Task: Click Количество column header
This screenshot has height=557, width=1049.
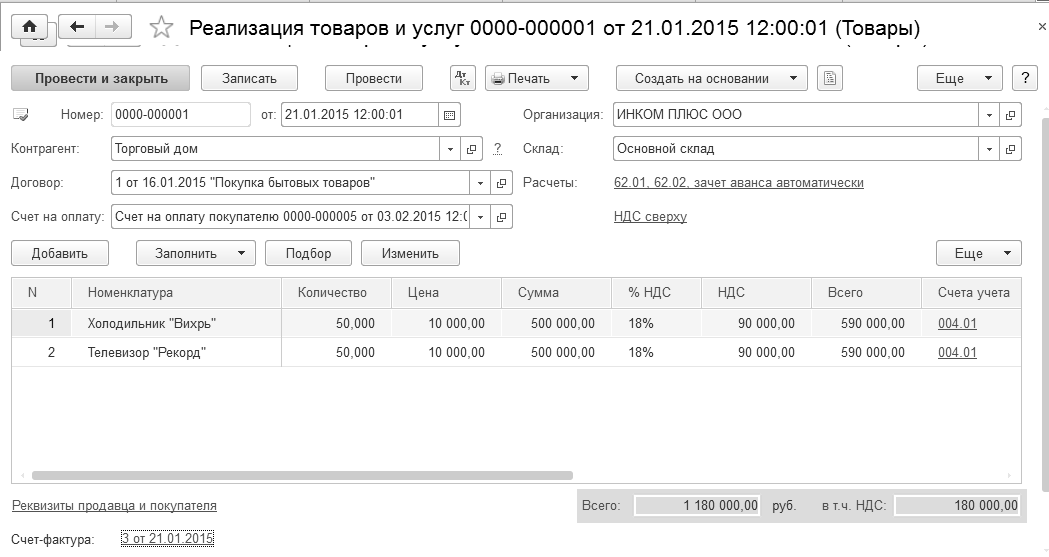Action: tap(336, 293)
